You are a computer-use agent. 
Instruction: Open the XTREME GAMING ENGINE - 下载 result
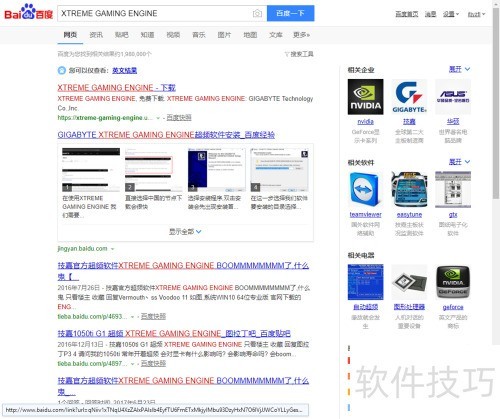[x=116, y=88]
